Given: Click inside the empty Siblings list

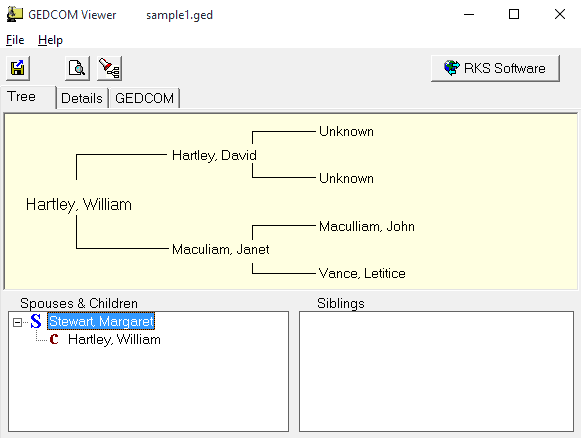Looking at the screenshot, I should pos(436,371).
